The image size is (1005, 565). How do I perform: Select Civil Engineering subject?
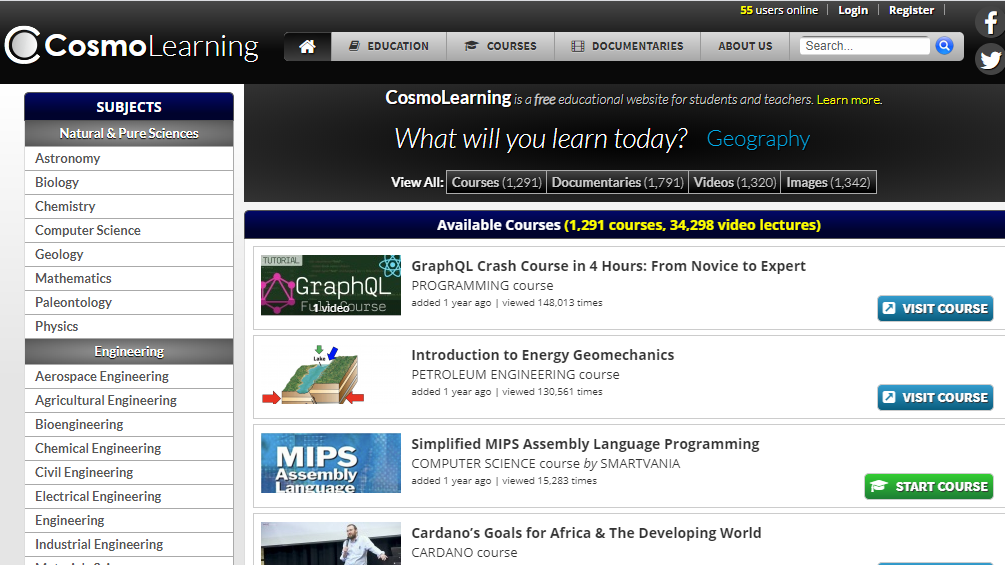coord(129,473)
